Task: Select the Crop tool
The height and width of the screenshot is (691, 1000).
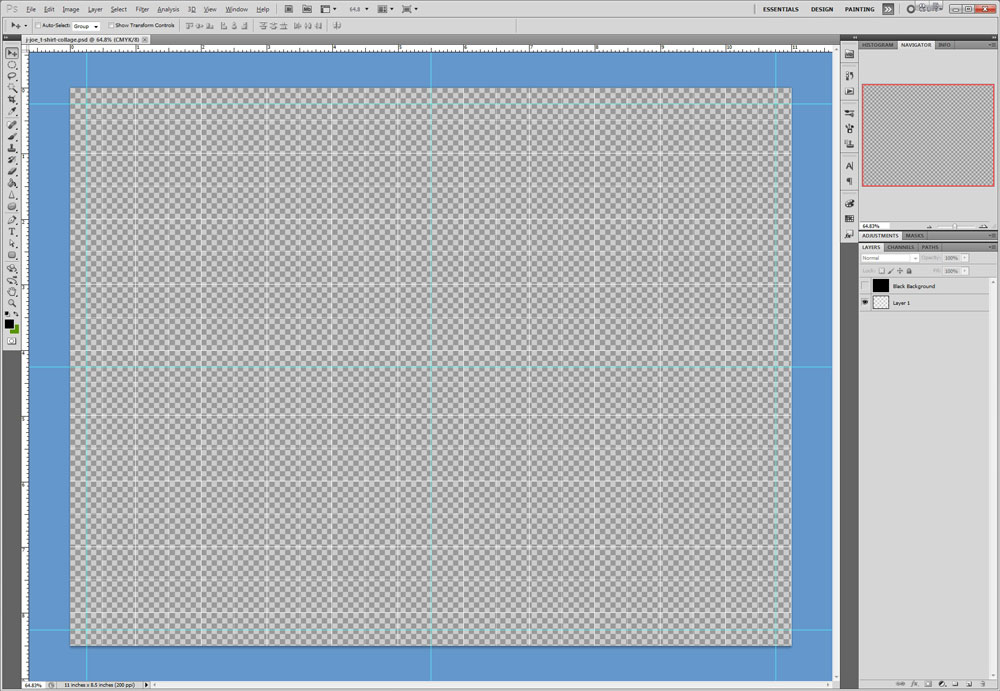Action: (x=12, y=100)
